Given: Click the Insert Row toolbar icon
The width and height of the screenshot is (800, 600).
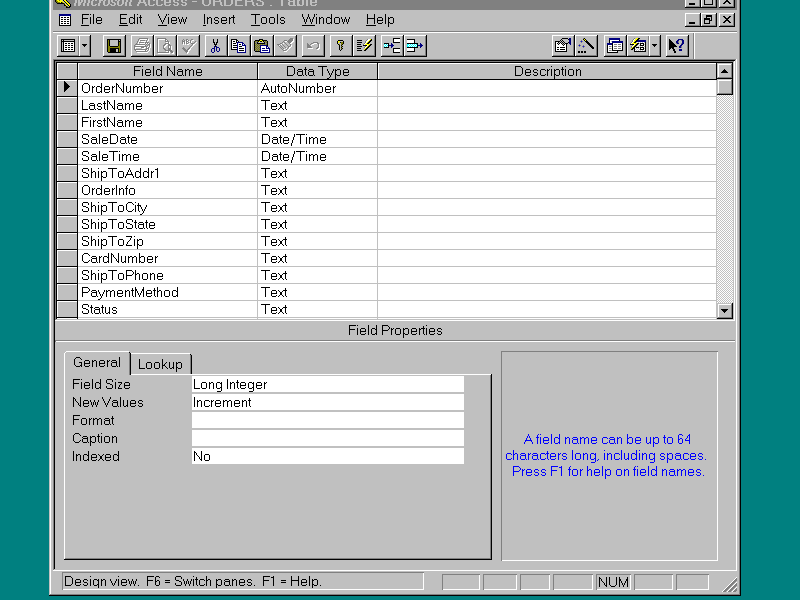Looking at the screenshot, I should (392, 46).
